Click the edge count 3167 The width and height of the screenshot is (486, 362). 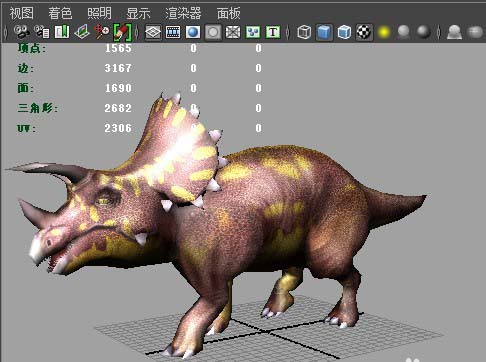118,68
